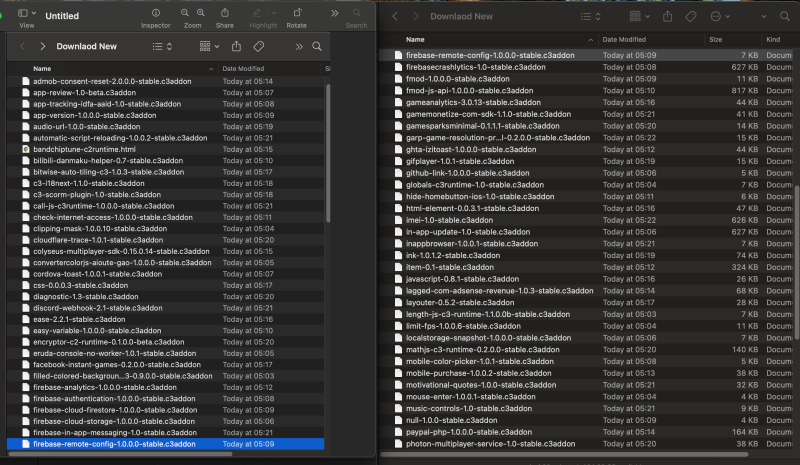Screen dimensions: 800x465
Task: Show more Preview toolbar items via double chevron
Action: click(335, 13)
